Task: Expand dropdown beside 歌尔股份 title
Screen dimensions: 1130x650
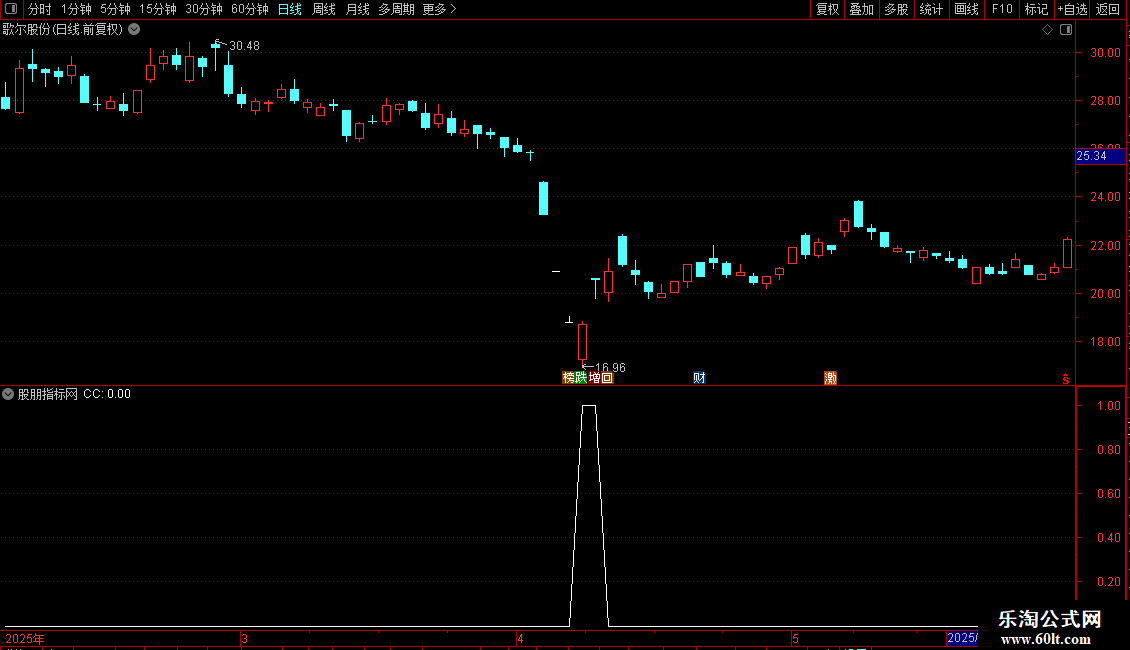Action: click(134, 30)
